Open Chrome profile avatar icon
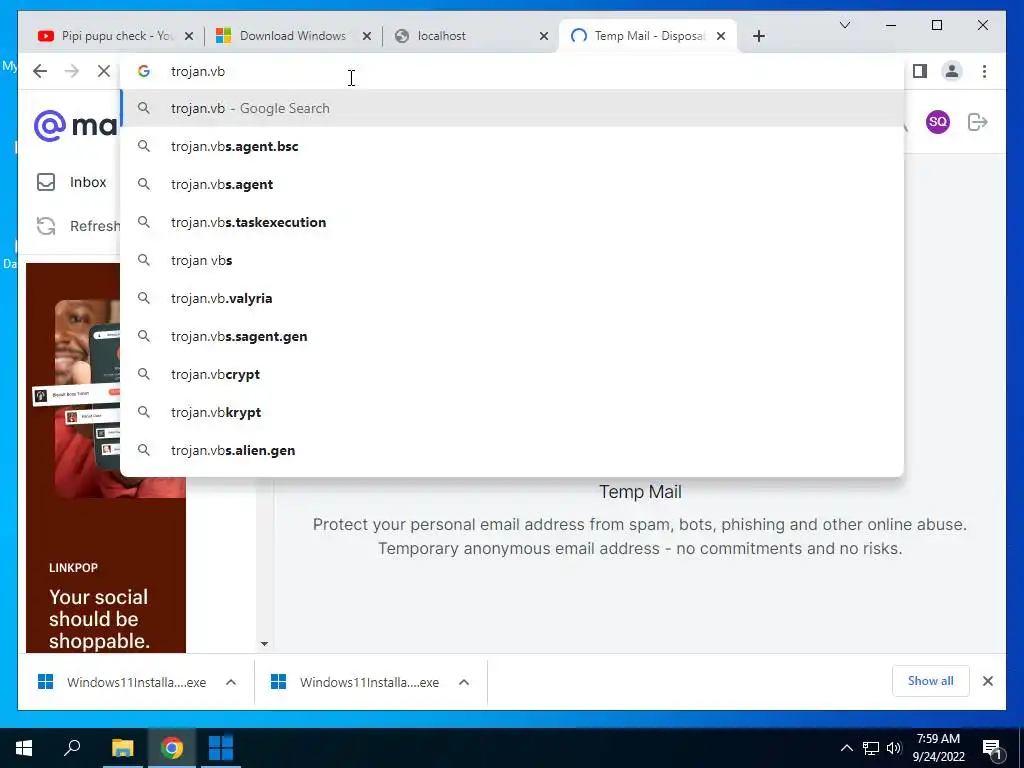 point(952,71)
